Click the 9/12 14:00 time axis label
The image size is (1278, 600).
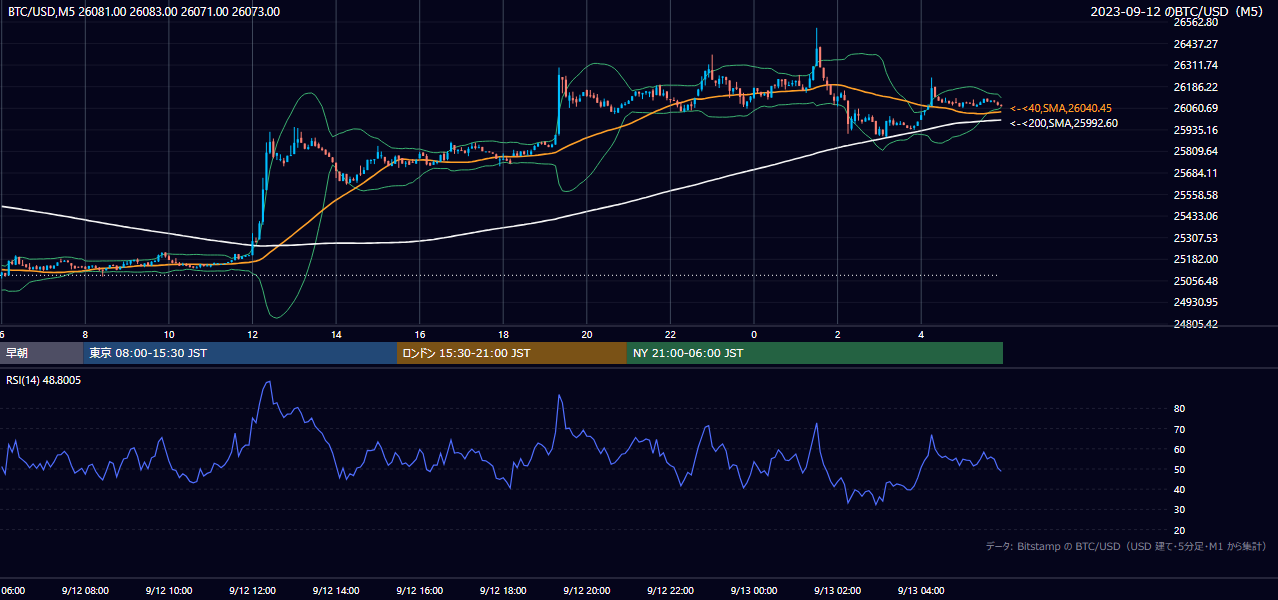(335, 591)
